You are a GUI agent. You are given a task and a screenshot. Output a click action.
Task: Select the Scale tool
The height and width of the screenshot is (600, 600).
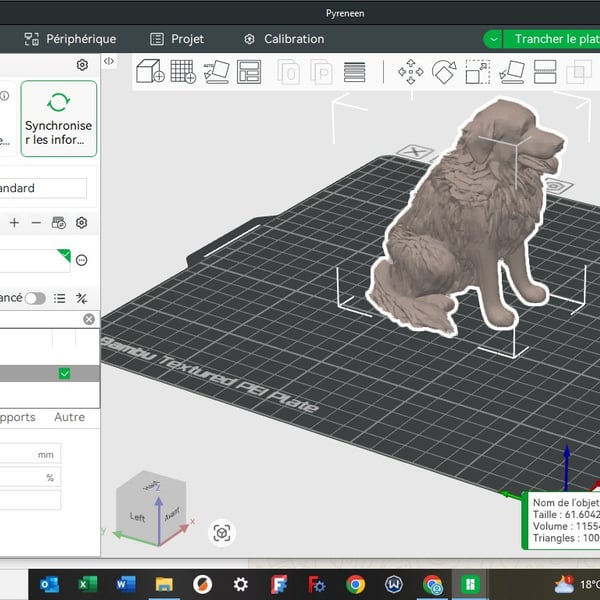tap(478, 72)
